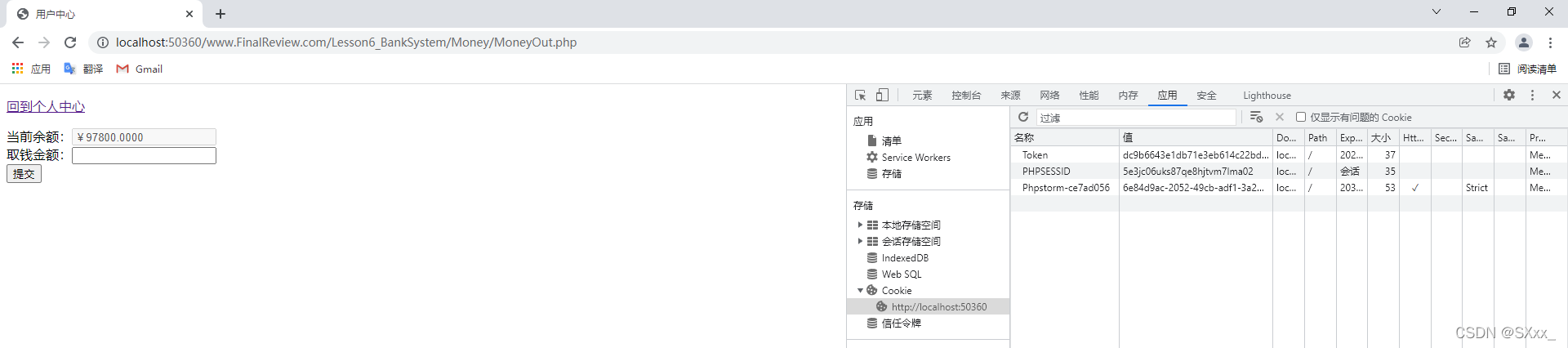Image resolution: width=1568 pixels, height=348 pixels.
Task: Switch to Lighthouse DevTools tab
Action: (1267, 96)
